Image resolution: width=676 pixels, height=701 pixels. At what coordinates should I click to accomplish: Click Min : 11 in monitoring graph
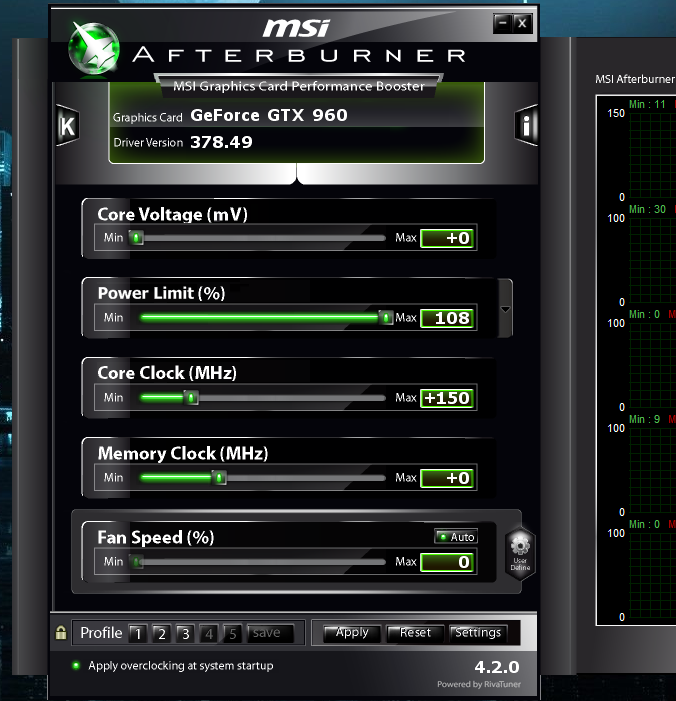coord(647,104)
